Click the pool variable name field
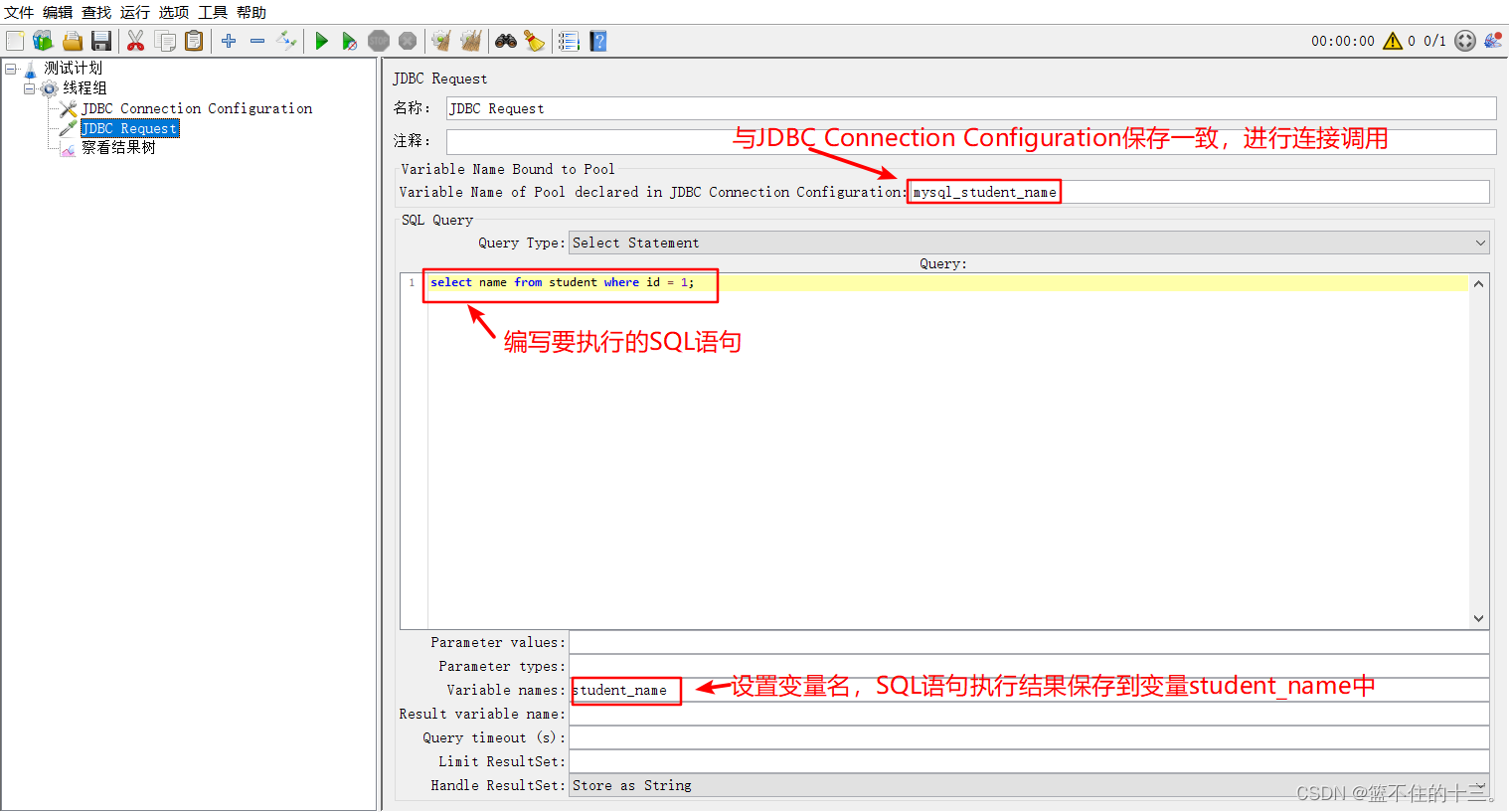Image resolution: width=1509 pixels, height=812 pixels. (1199, 192)
